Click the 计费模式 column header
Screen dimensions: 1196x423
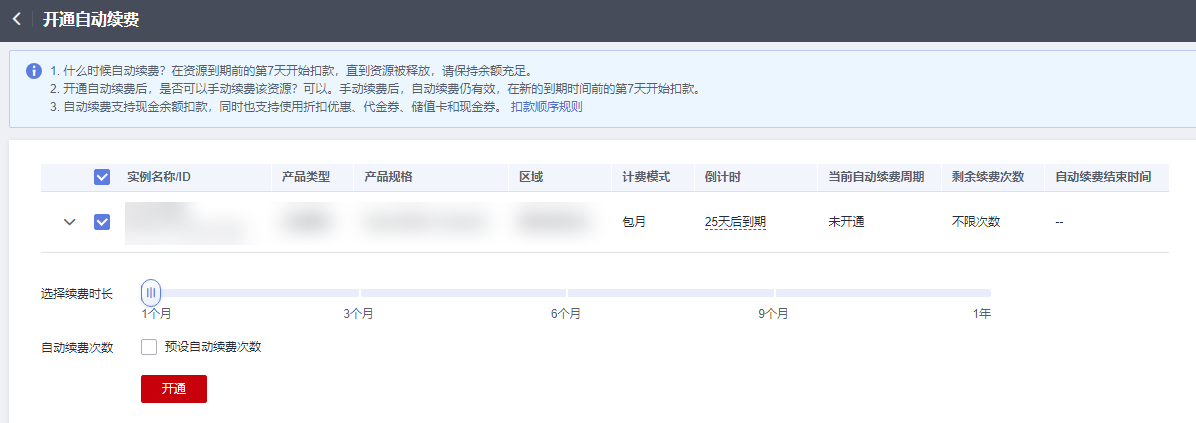(x=647, y=177)
